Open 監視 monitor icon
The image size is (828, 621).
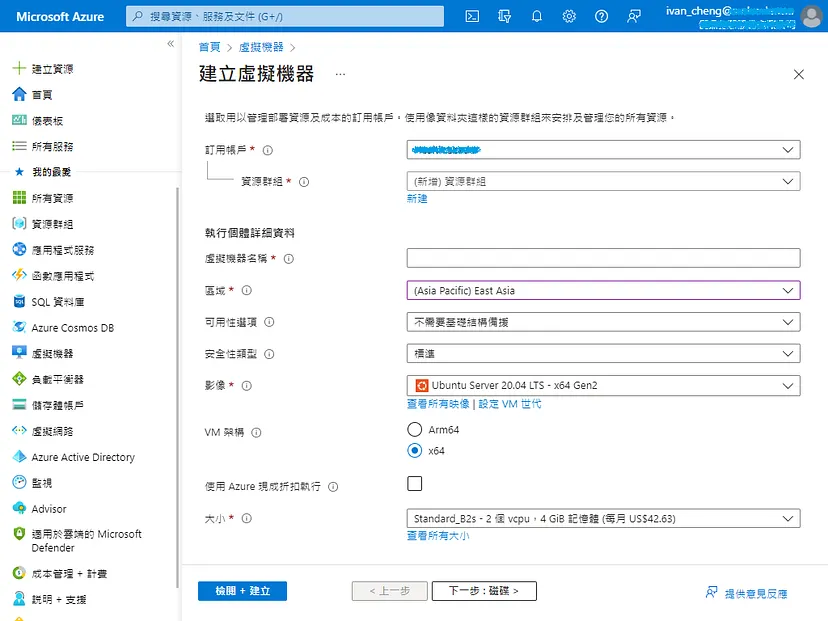19,482
